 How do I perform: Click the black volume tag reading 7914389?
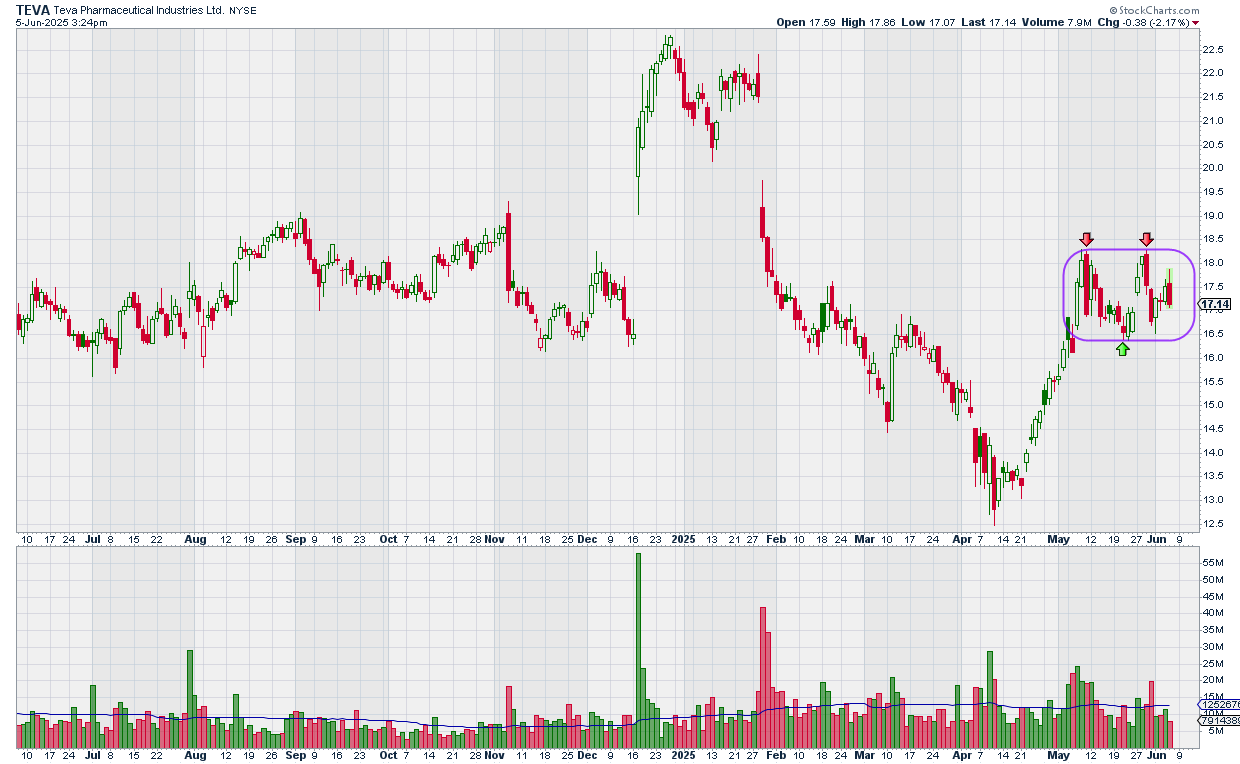(x=1219, y=720)
